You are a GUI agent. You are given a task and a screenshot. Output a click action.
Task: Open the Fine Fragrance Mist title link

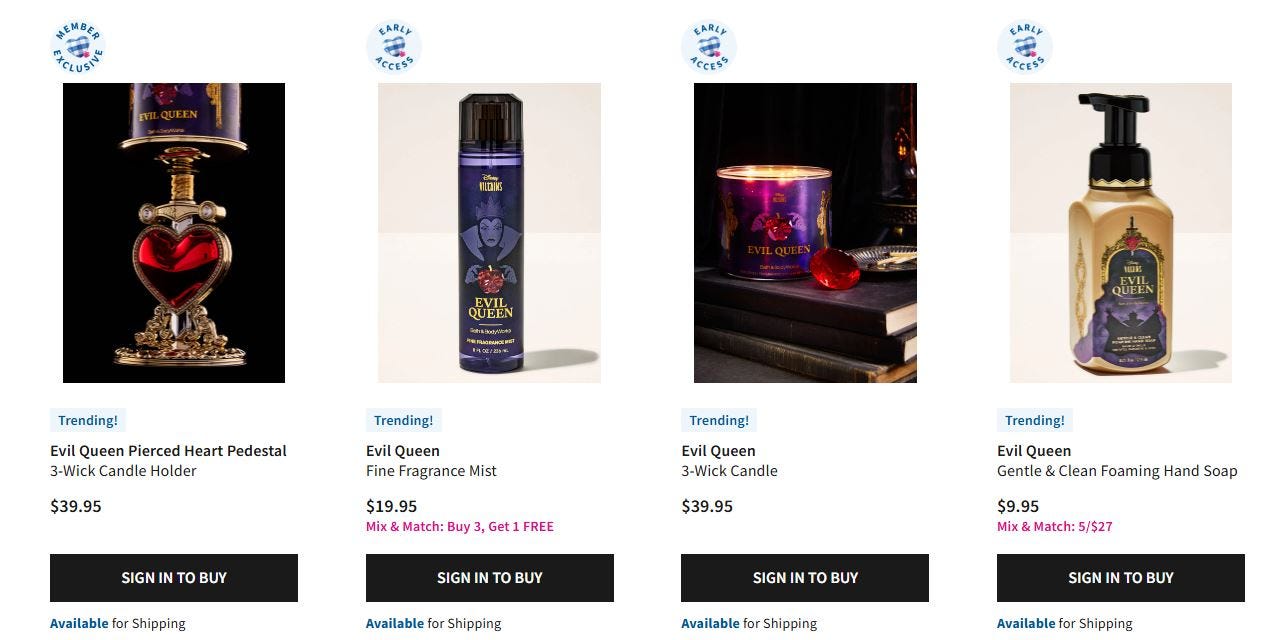(431, 461)
